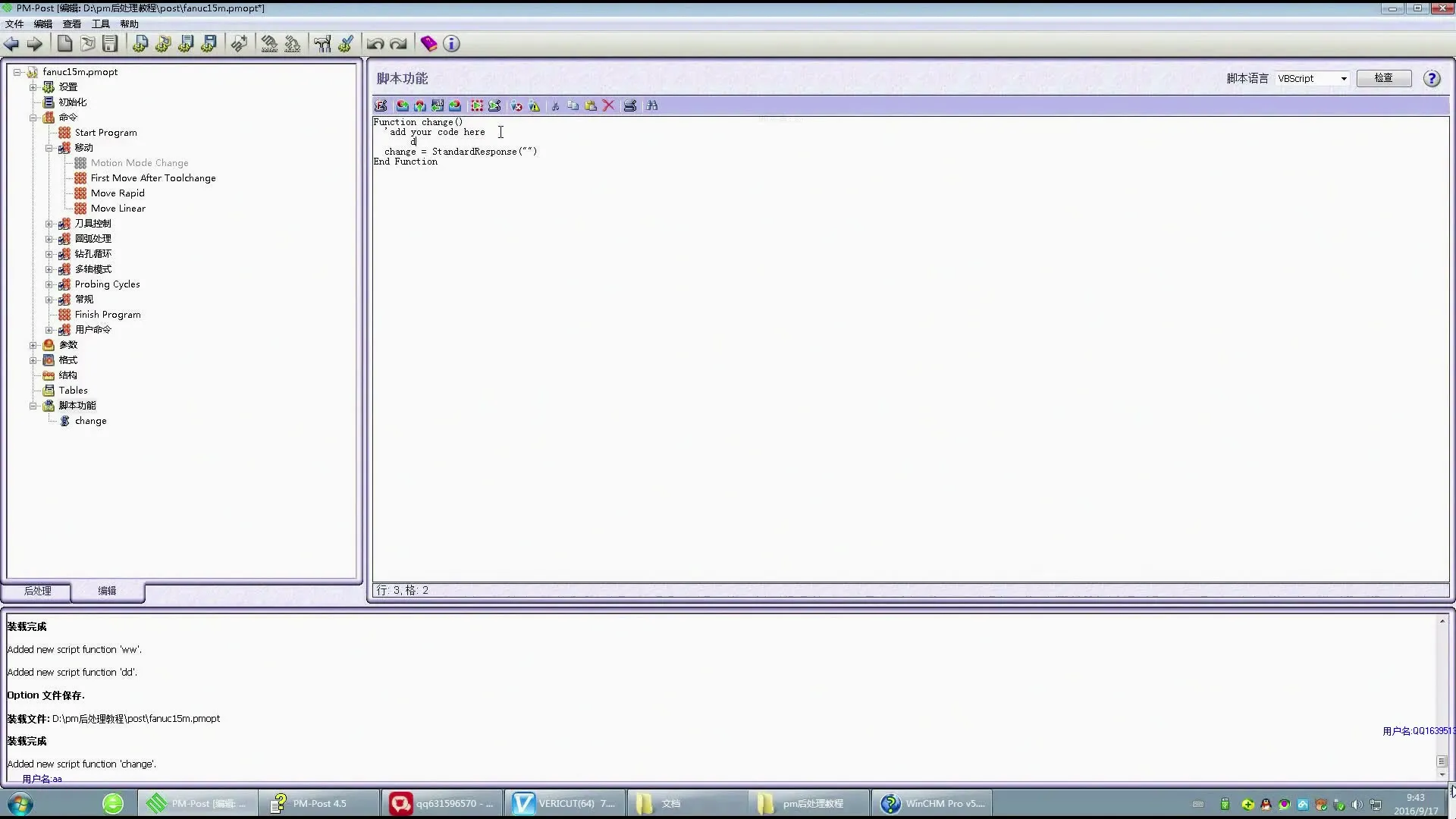
Task: Switch to the 后处理 tab
Action: coord(37,591)
